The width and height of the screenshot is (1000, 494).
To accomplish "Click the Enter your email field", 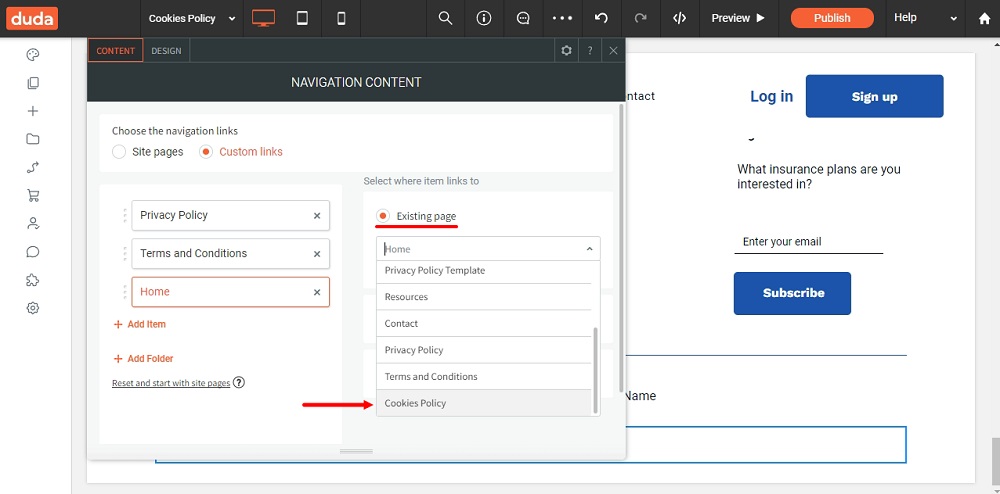I will (x=809, y=242).
